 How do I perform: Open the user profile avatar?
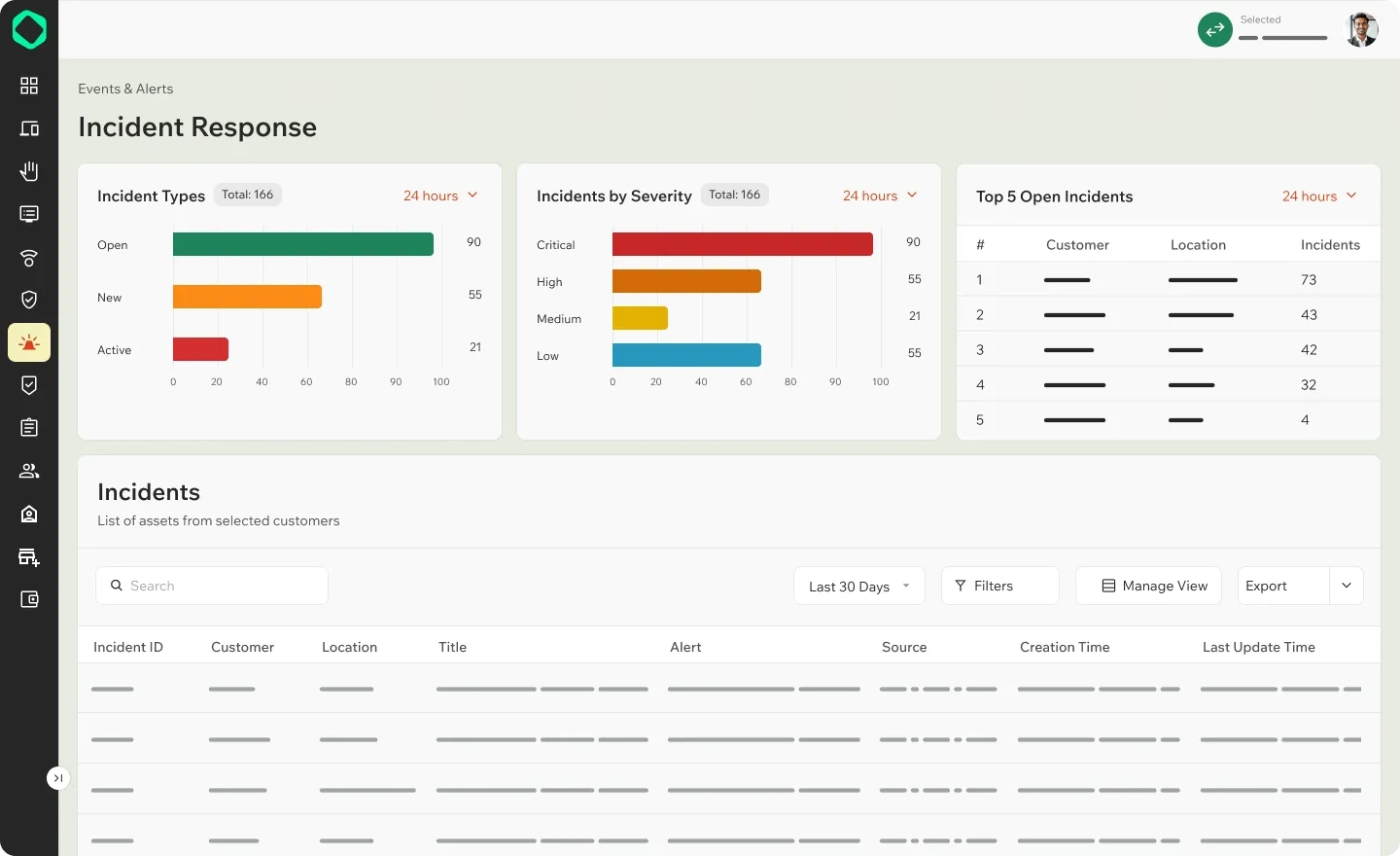(x=1361, y=30)
